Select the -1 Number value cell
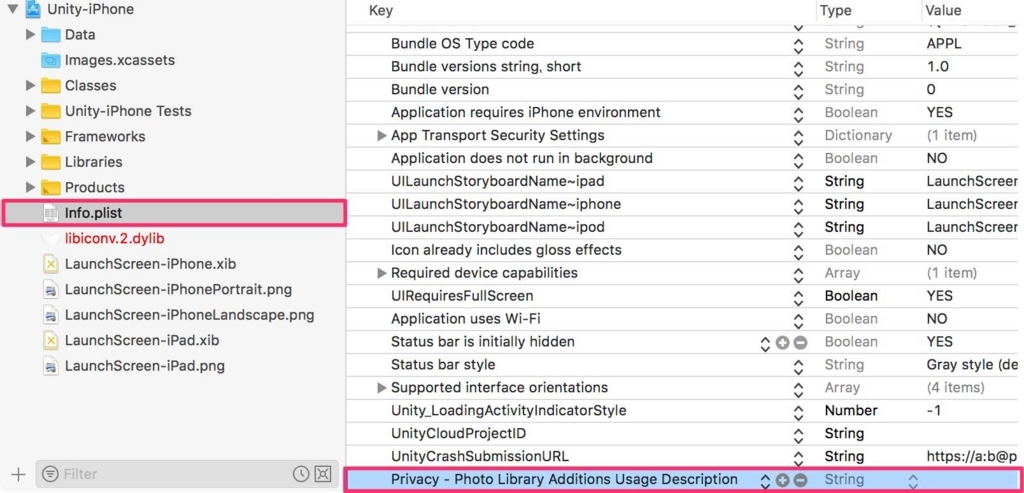The width and height of the screenshot is (1024, 493). tap(936, 411)
